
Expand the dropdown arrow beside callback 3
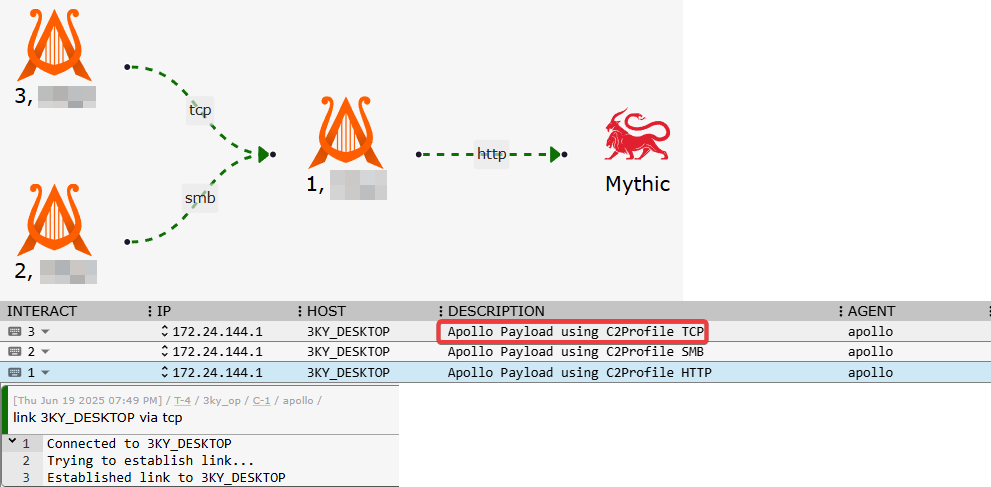pyautogui.click(x=45, y=332)
